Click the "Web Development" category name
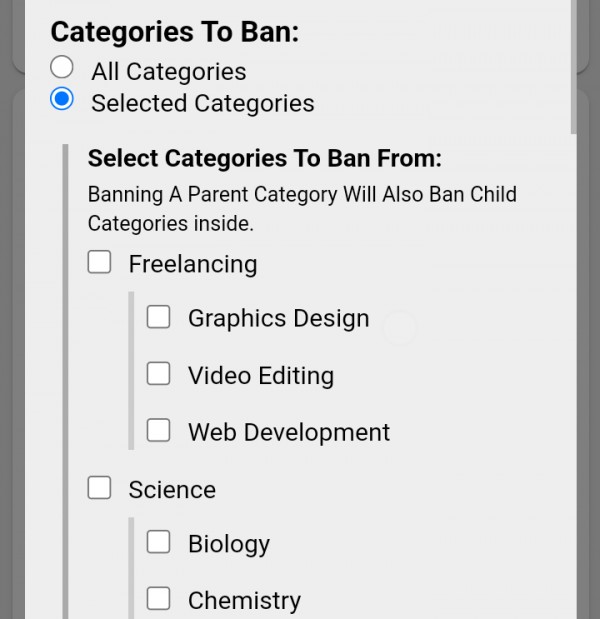The height and width of the screenshot is (619, 600). tap(288, 432)
